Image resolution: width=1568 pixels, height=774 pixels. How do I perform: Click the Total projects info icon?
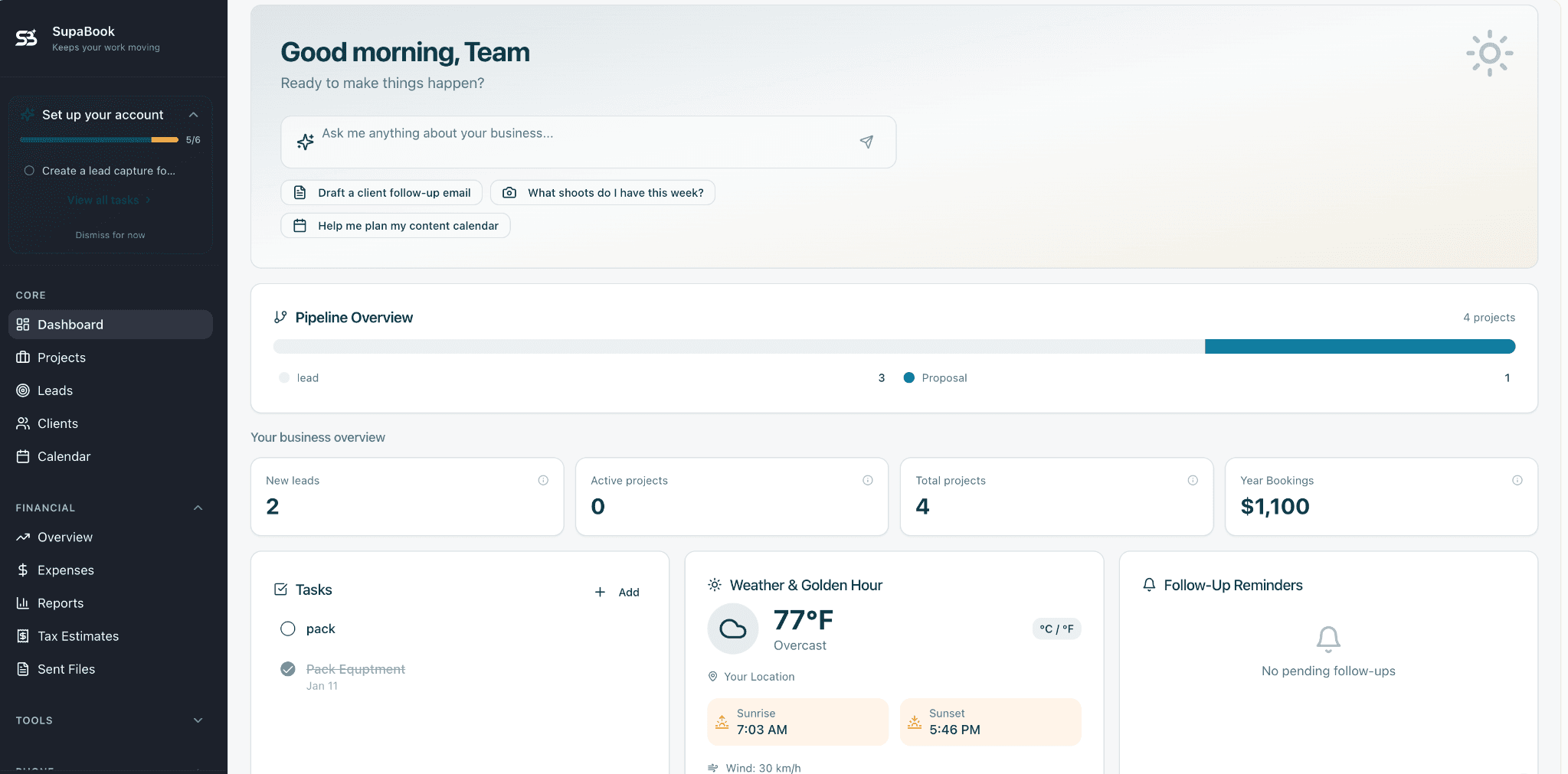(x=1193, y=480)
